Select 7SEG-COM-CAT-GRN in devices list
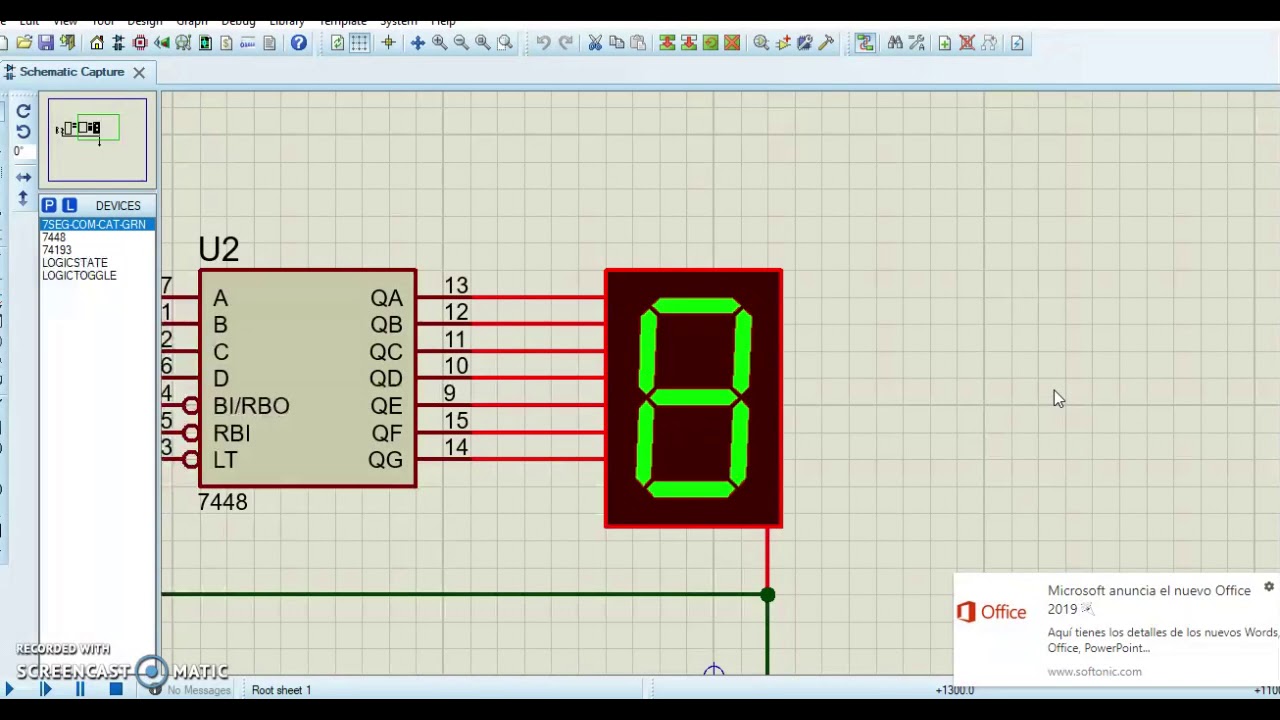This screenshot has width=1280, height=720. point(97,225)
